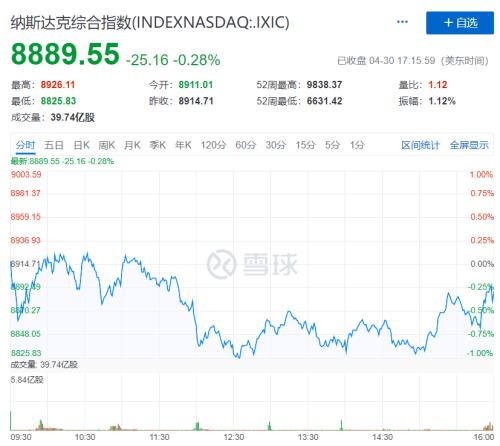Select the 分时 chart tab
500x446 pixels.
click(25, 145)
